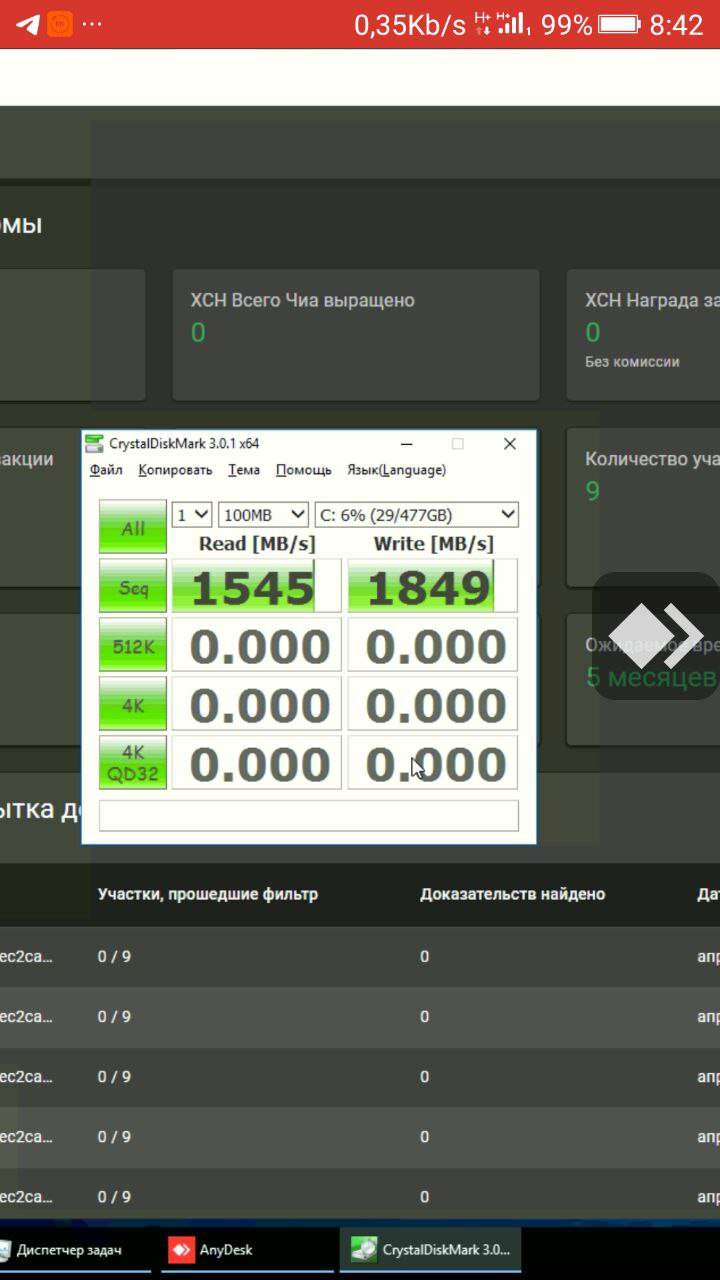Click the battery indicator in status bar
Viewport: 720px width, 1280px height.
620,24
